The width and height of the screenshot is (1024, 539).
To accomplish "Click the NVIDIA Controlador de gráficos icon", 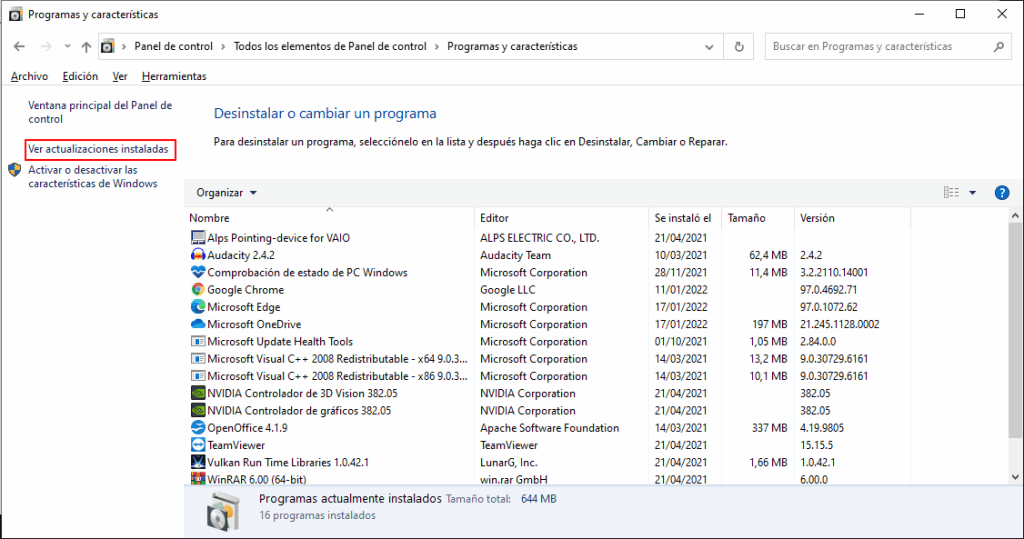I will point(197,410).
